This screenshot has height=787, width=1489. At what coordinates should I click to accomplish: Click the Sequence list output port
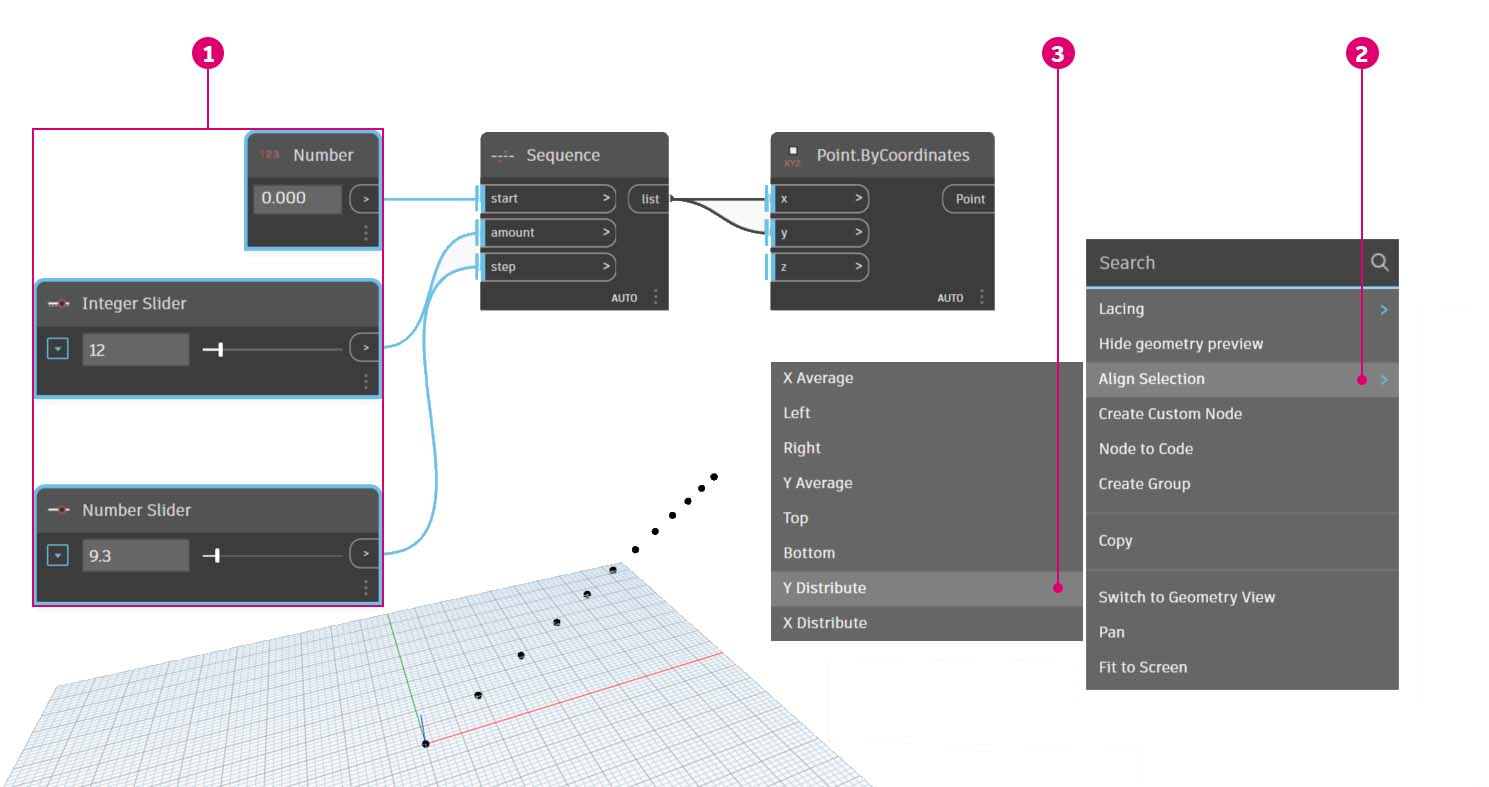point(649,198)
